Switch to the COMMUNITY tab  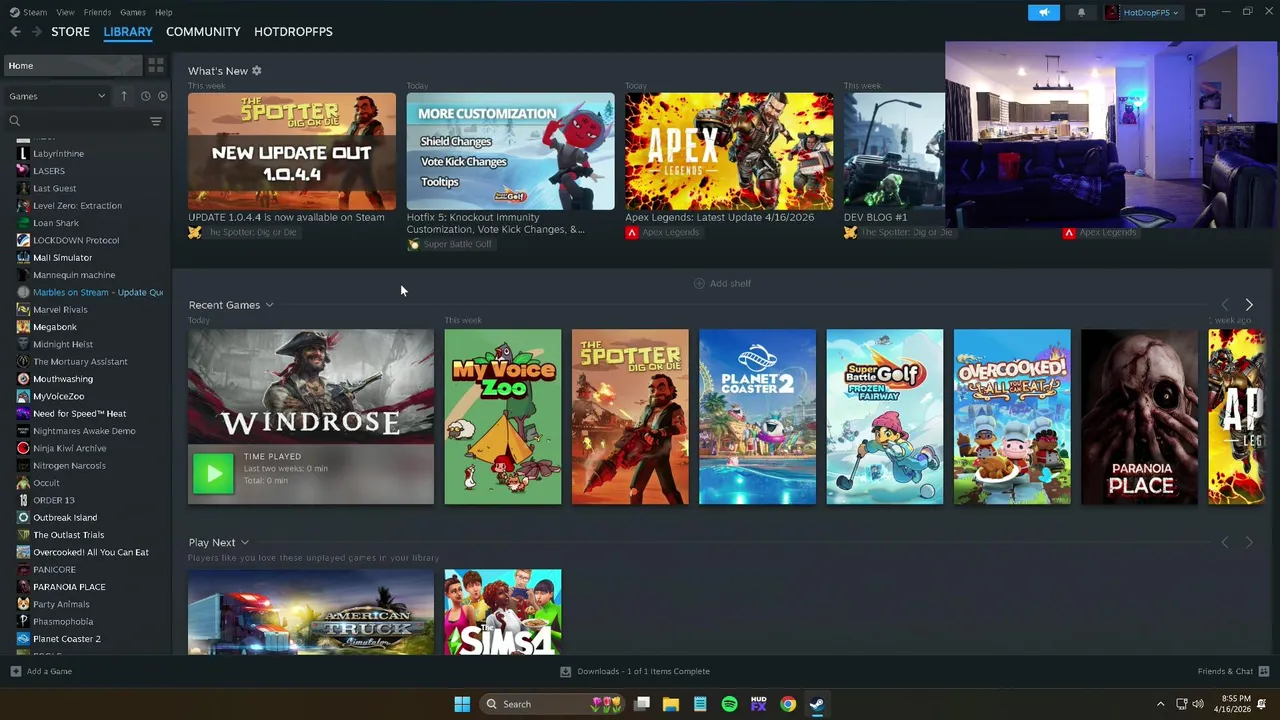tap(203, 32)
